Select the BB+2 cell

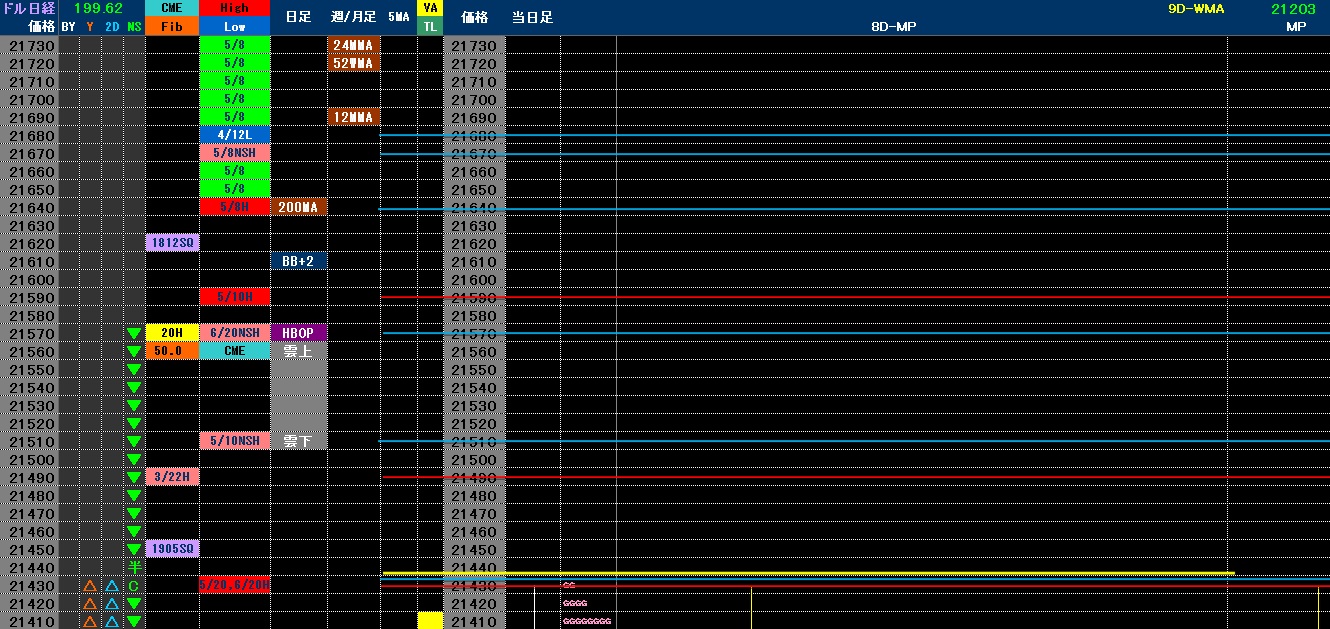(298, 261)
